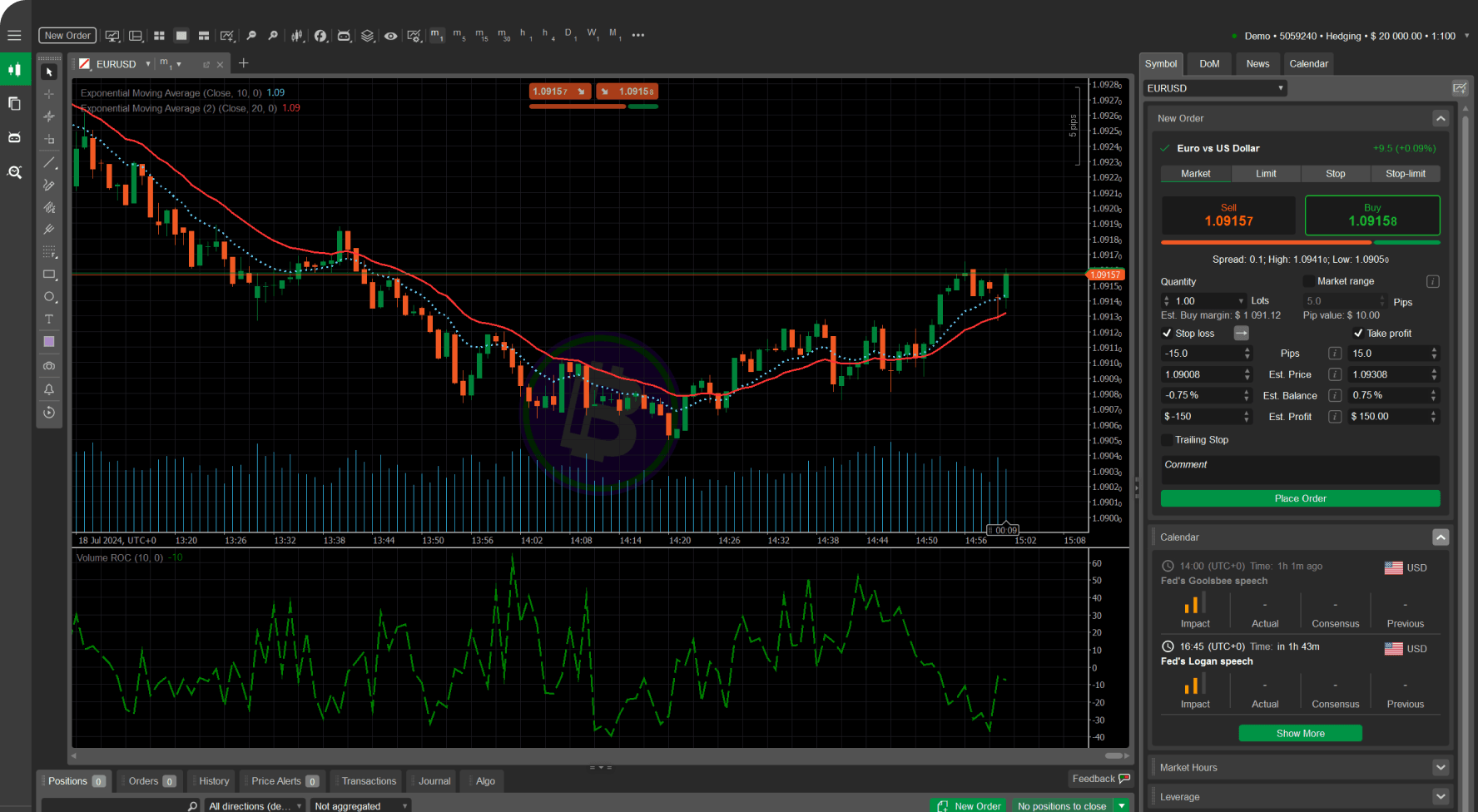Open the hamburger main menu
This screenshot has width=1478, height=812.
pyautogui.click(x=14, y=36)
